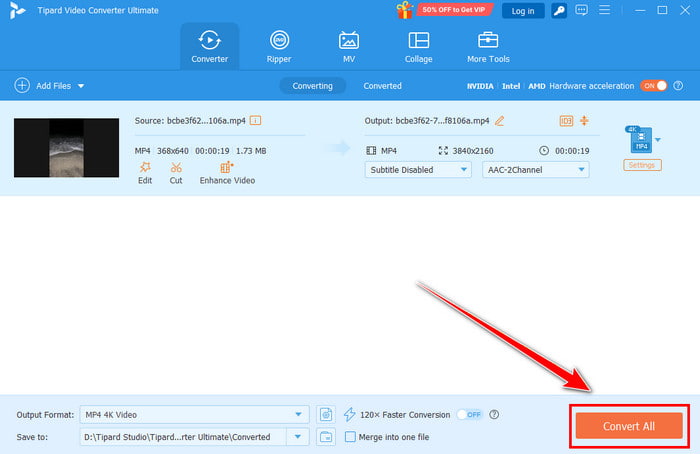The height and width of the screenshot is (454, 700).
Task: Open the AAC-2Channel audio dropdown
Action: tap(535, 170)
